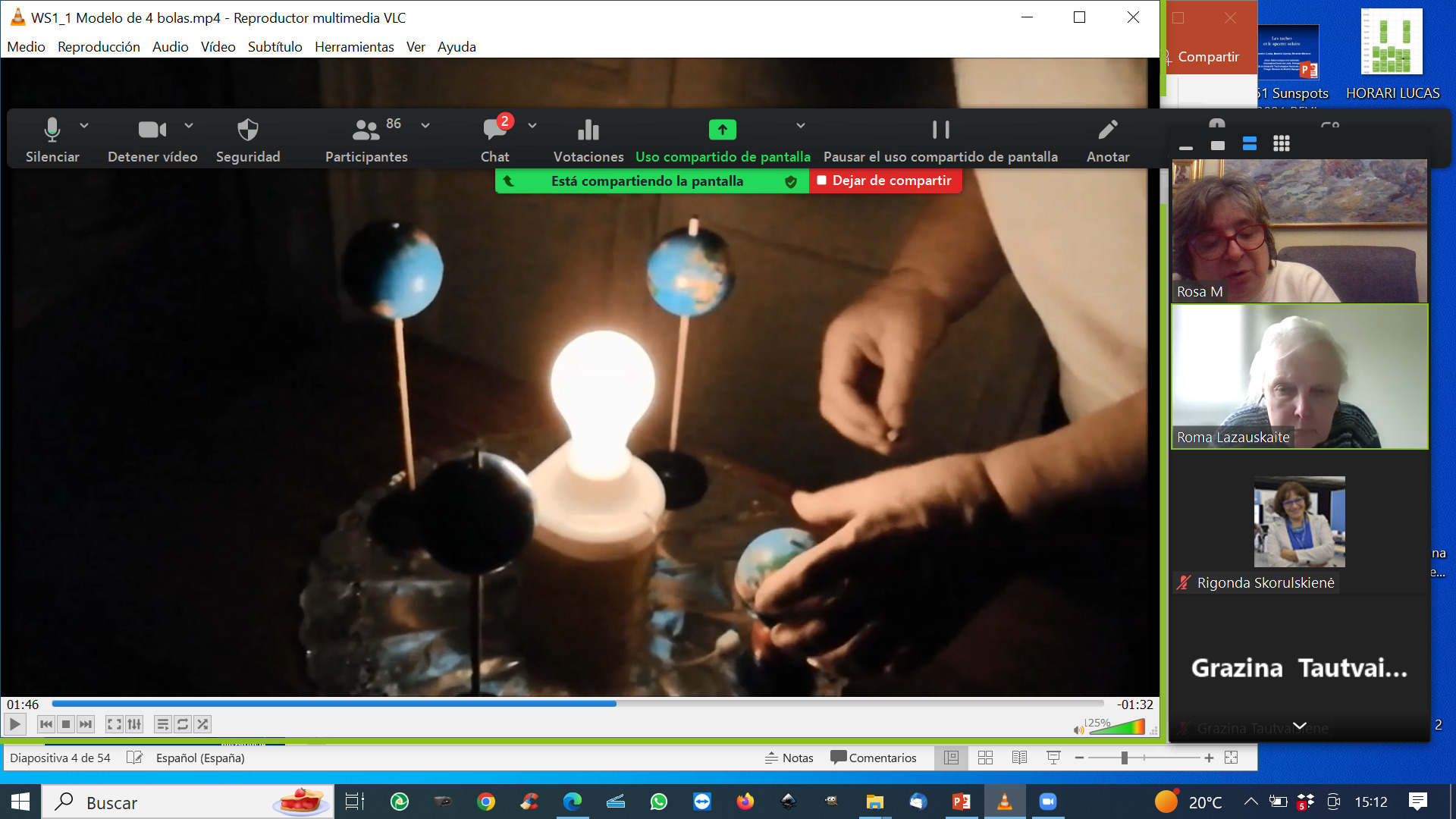Viewport: 1456px width, 819px height.
Task: Open Zoom from taskbar
Action: (1048, 802)
